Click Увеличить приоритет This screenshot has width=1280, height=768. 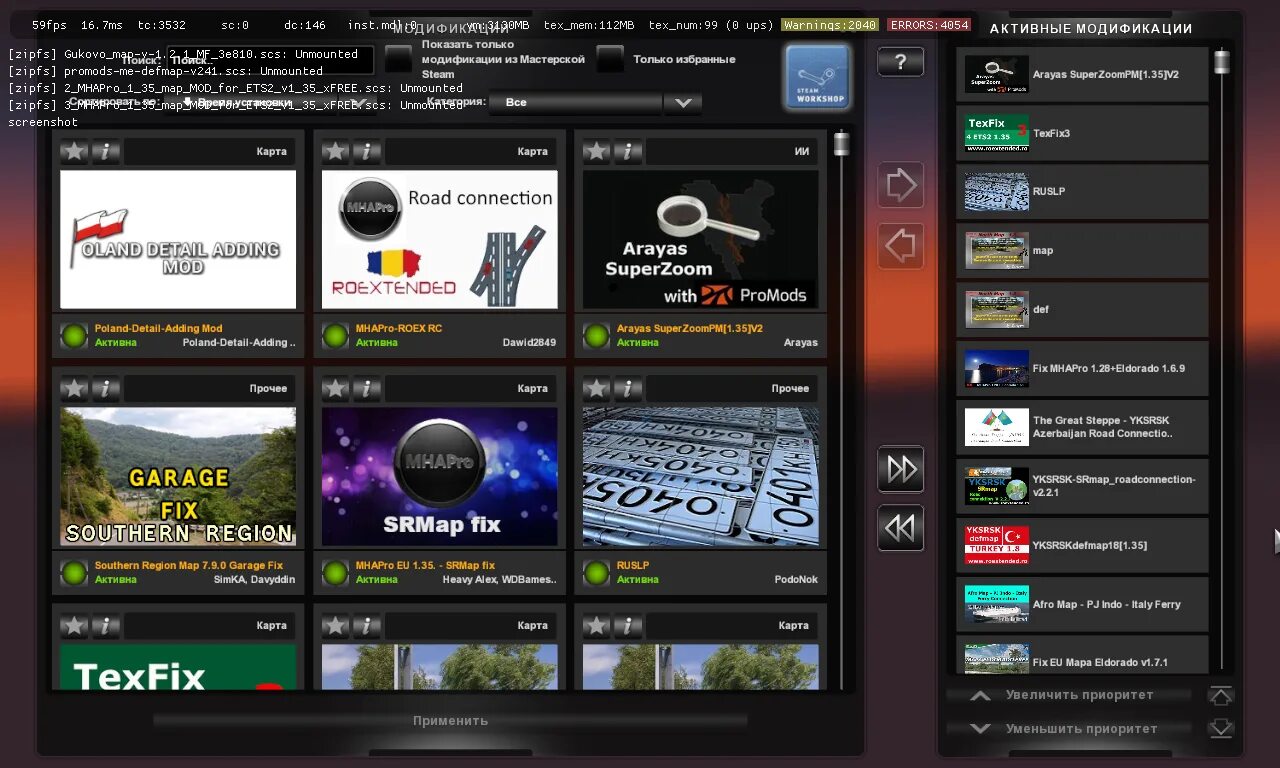[x=1079, y=695]
